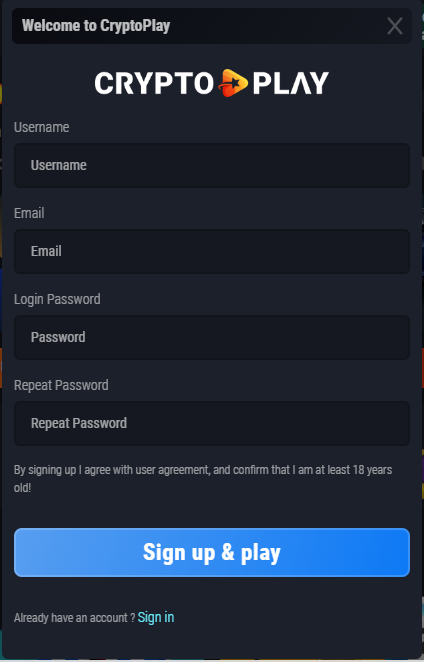Click the CRYPTO word in the logo

click(154, 83)
